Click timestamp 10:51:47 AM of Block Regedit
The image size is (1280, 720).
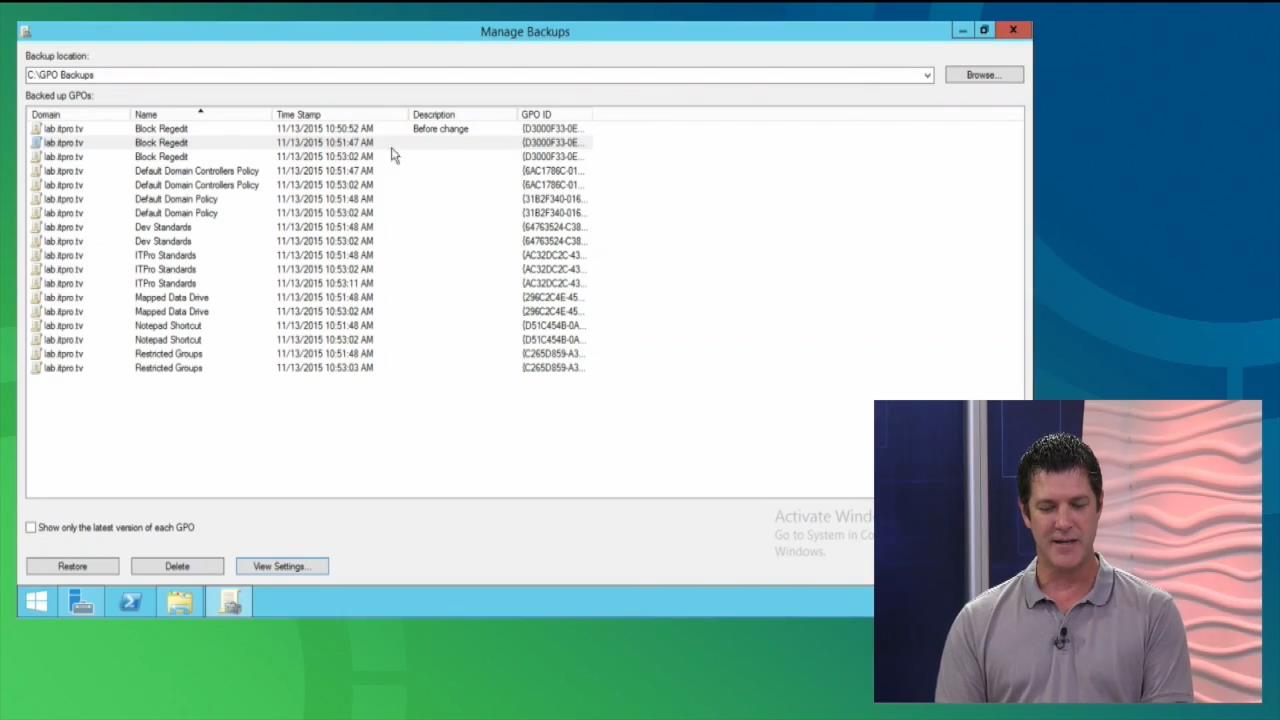pyautogui.click(x=325, y=143)
